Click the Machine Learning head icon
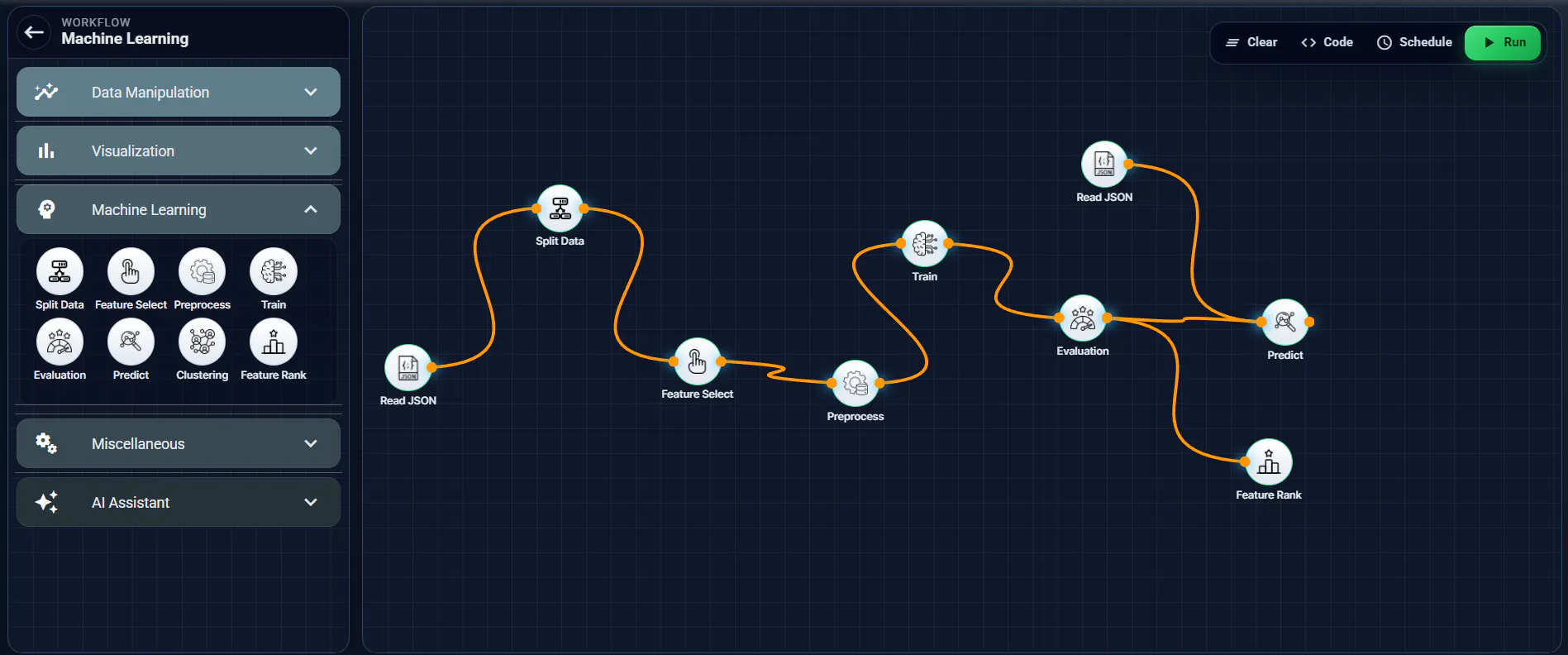Viewport: 1568px width, 655px height. coord(46,209)
